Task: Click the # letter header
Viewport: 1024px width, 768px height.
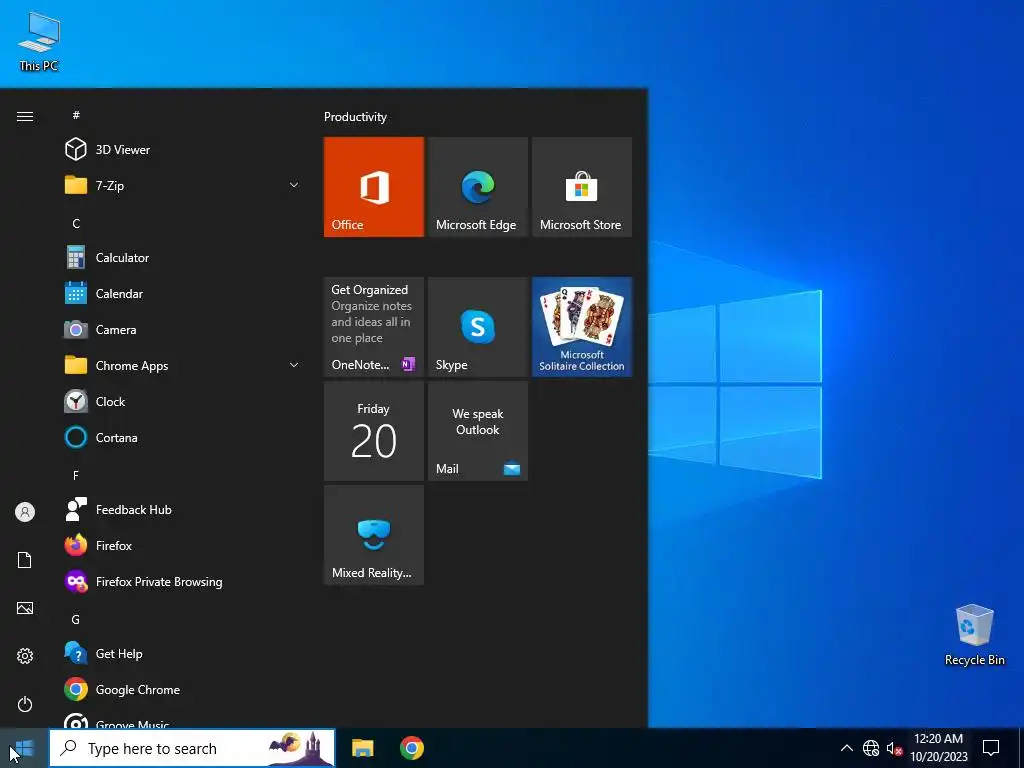Action: 76,115
